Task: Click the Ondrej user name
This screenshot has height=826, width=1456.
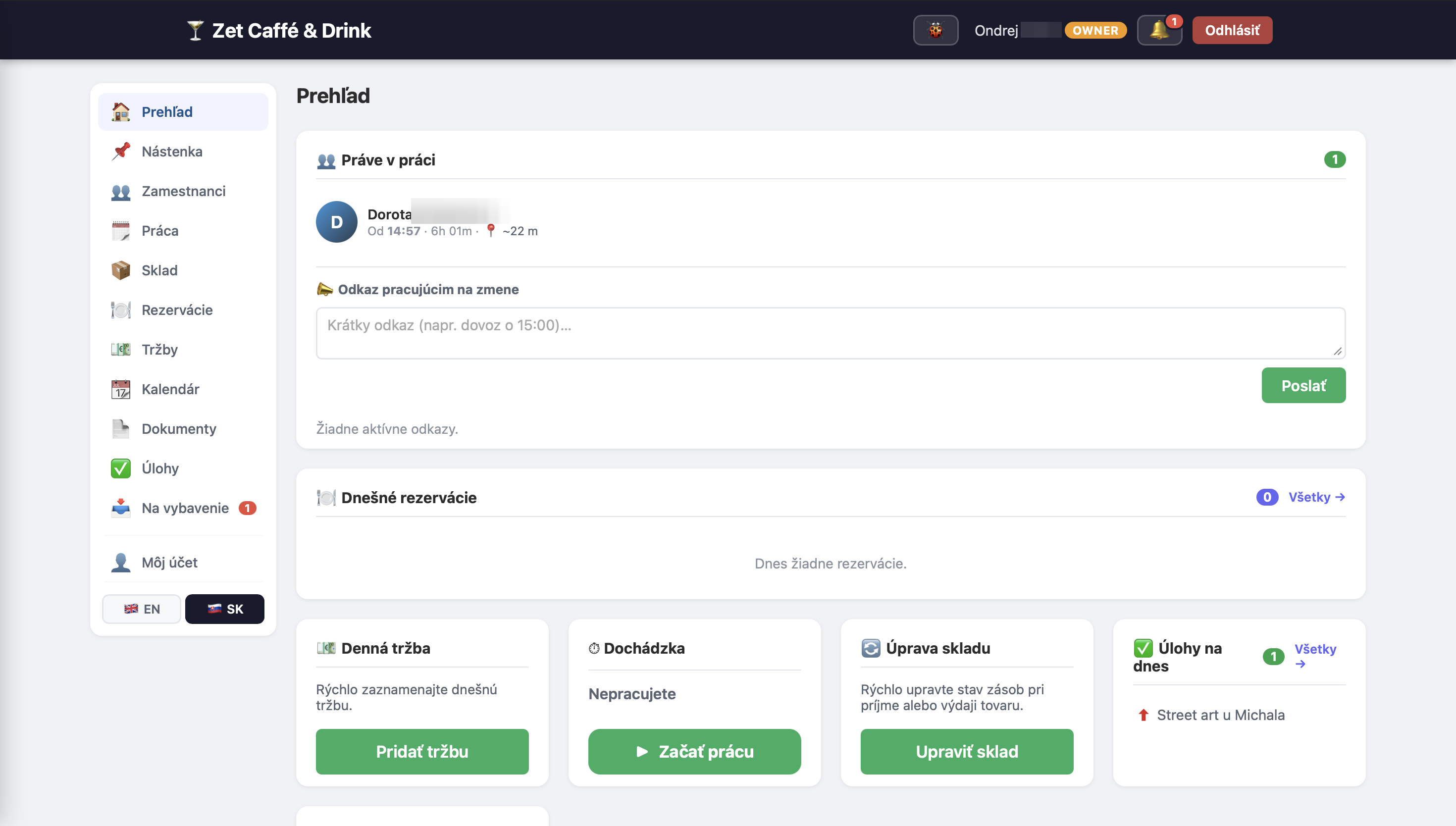Action: pyautogui.click(x=996, y=31)
